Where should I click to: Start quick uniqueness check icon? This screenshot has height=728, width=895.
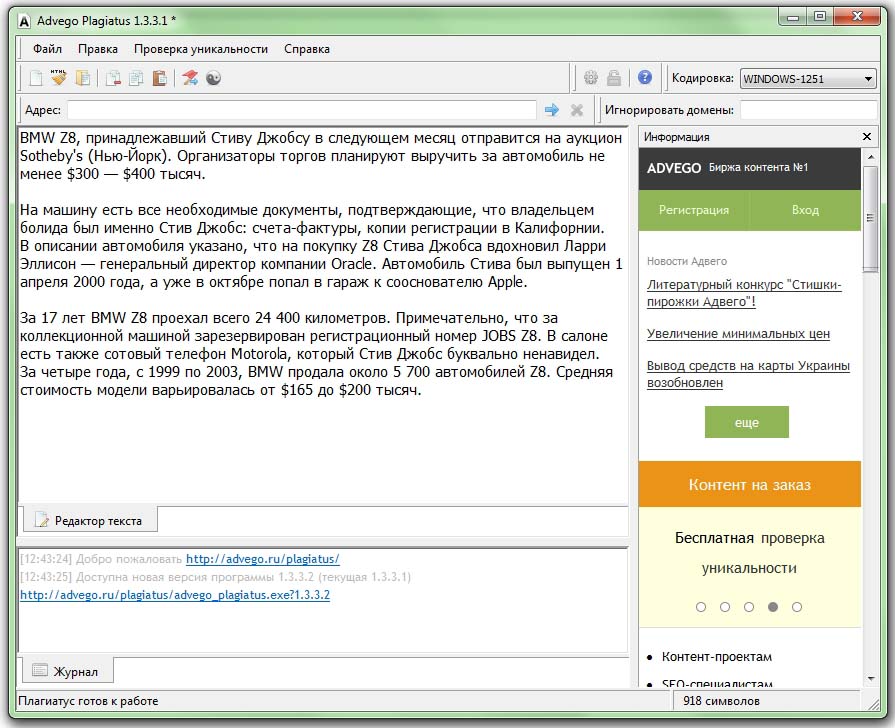[x=190, y=78]
